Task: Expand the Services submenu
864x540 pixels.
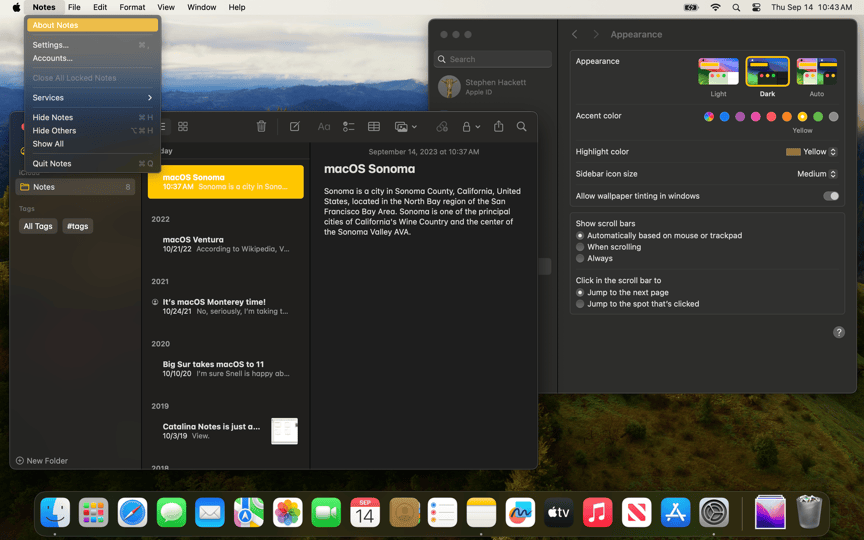Action: 92,98
